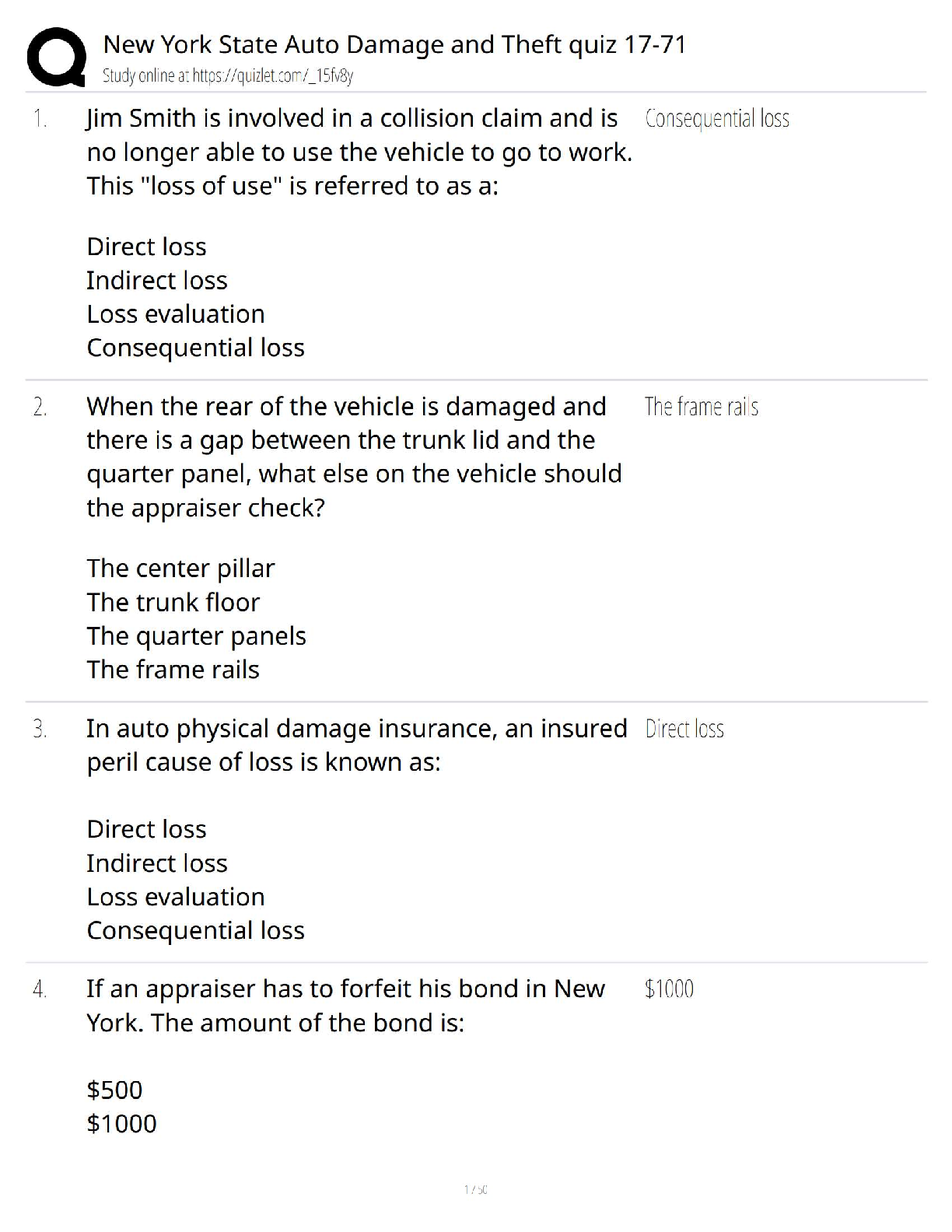This screenshot has width=952, height=1232.
Task: Click the "Direct loss" answer beside question 3
Action: tap(684, 729)
